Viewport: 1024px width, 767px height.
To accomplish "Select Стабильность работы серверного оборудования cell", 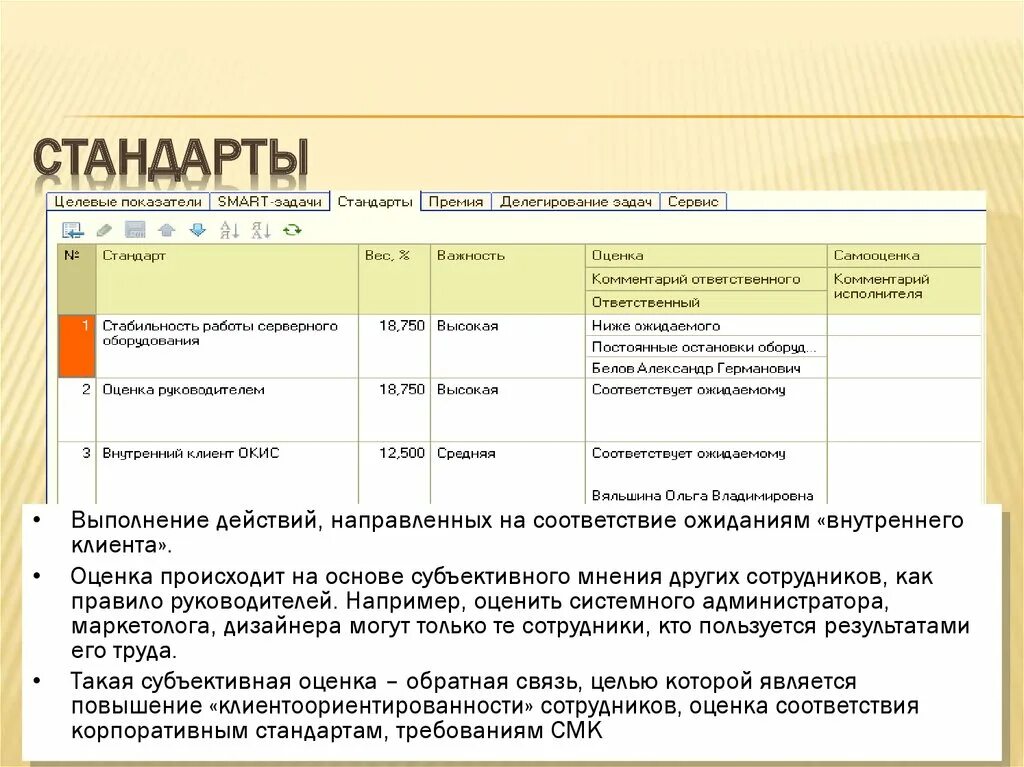I will click(x=227, y=346).
